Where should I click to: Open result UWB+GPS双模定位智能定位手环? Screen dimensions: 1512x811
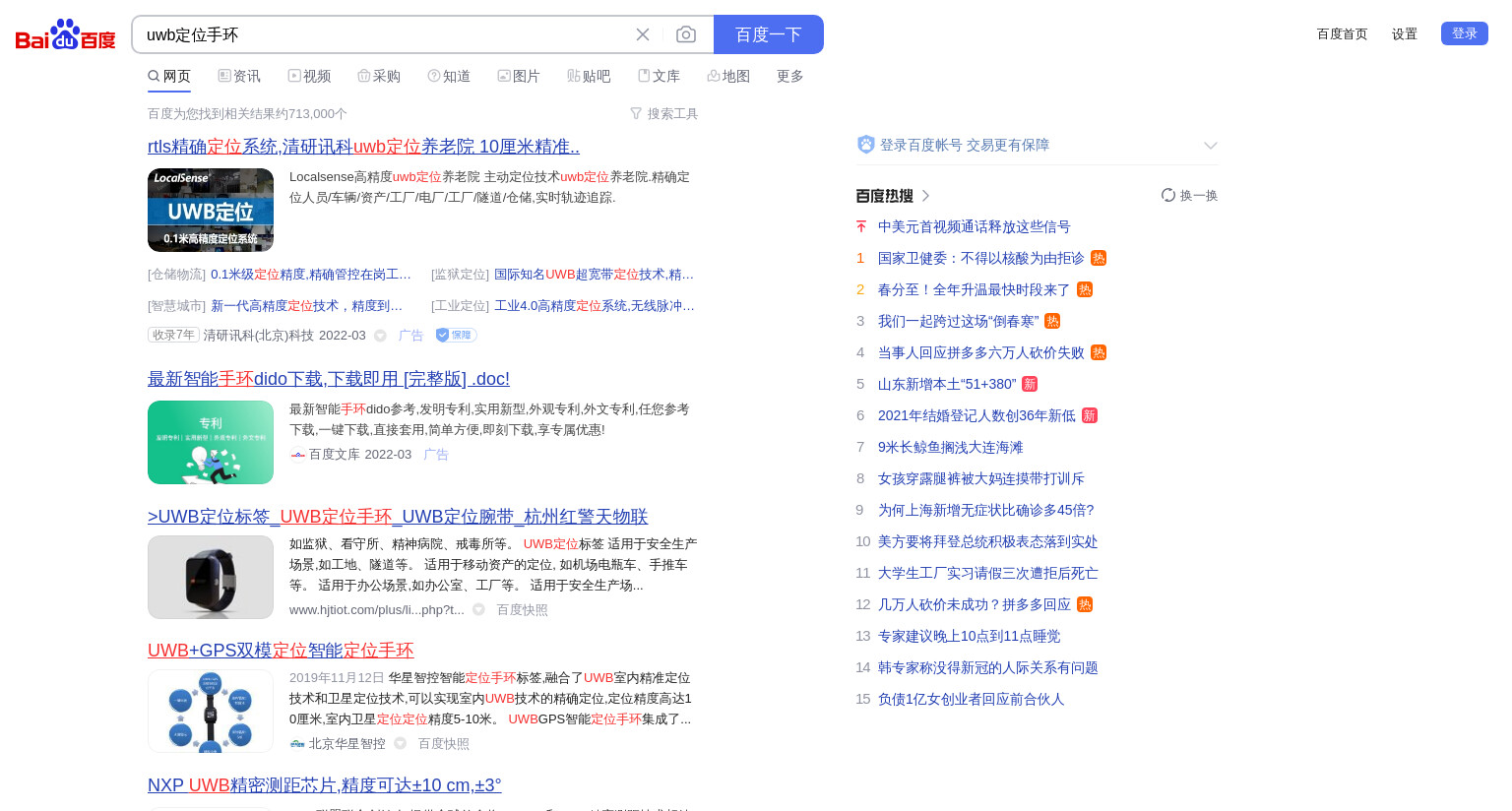[x=281, y=651]
